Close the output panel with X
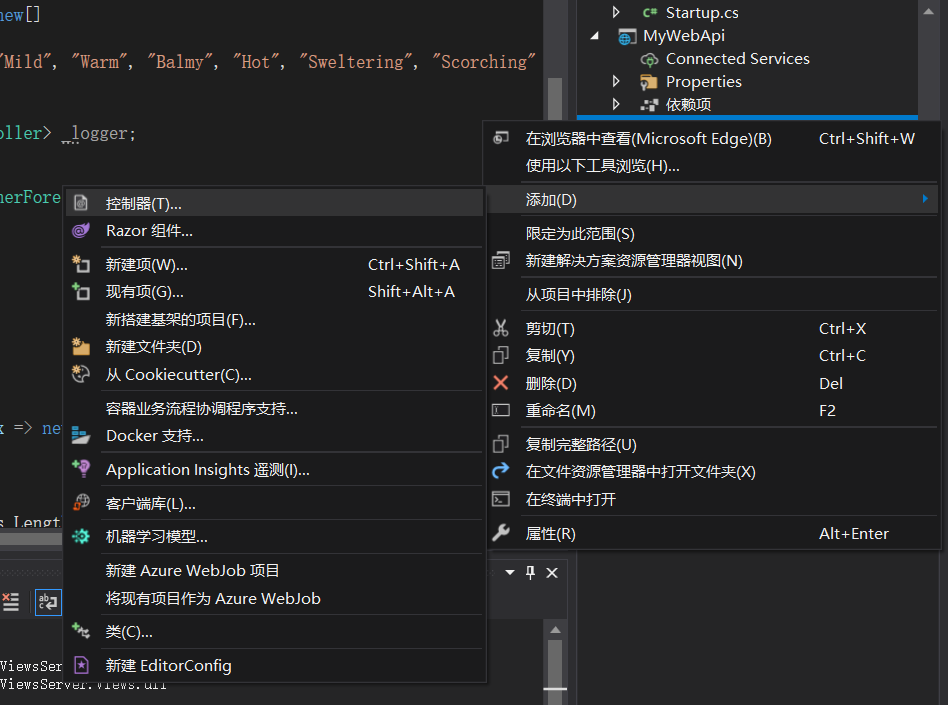Viewport: 948px width, 705px height. pos(552,573)
